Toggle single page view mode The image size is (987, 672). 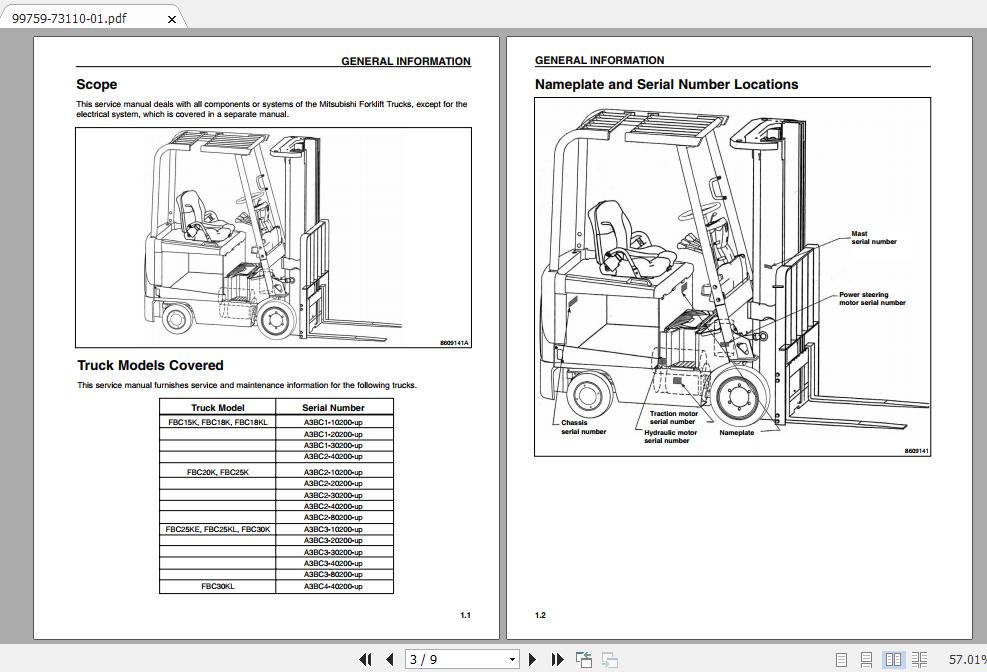coord(840,658)
